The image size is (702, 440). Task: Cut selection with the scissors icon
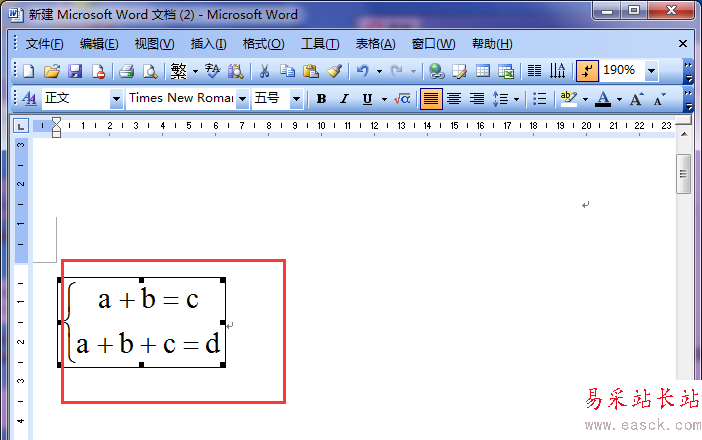(x=265, y=71)
